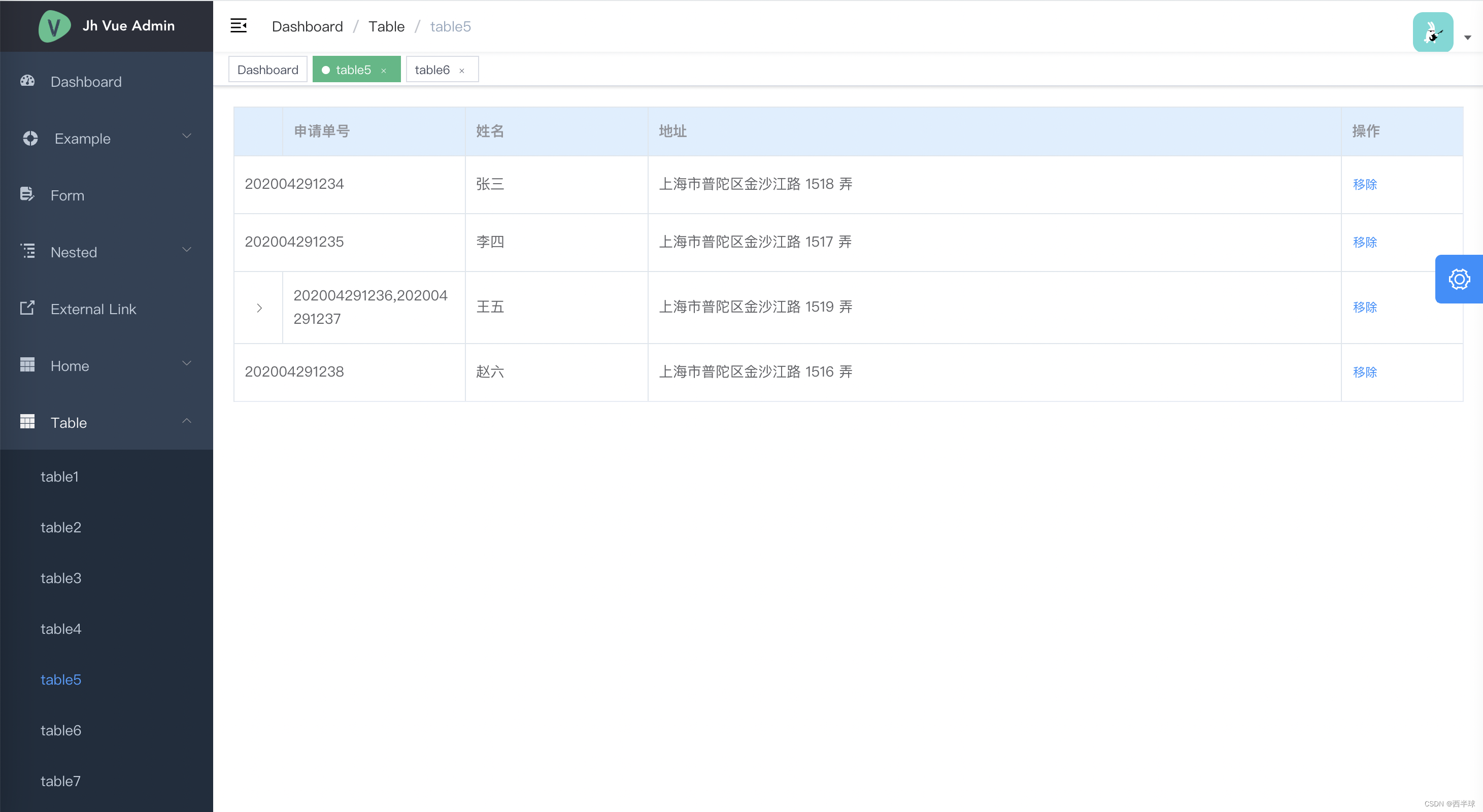Screen dimensions: 1483x812
Task: Expand the Nested menu chevron
Action: [187, 250]
